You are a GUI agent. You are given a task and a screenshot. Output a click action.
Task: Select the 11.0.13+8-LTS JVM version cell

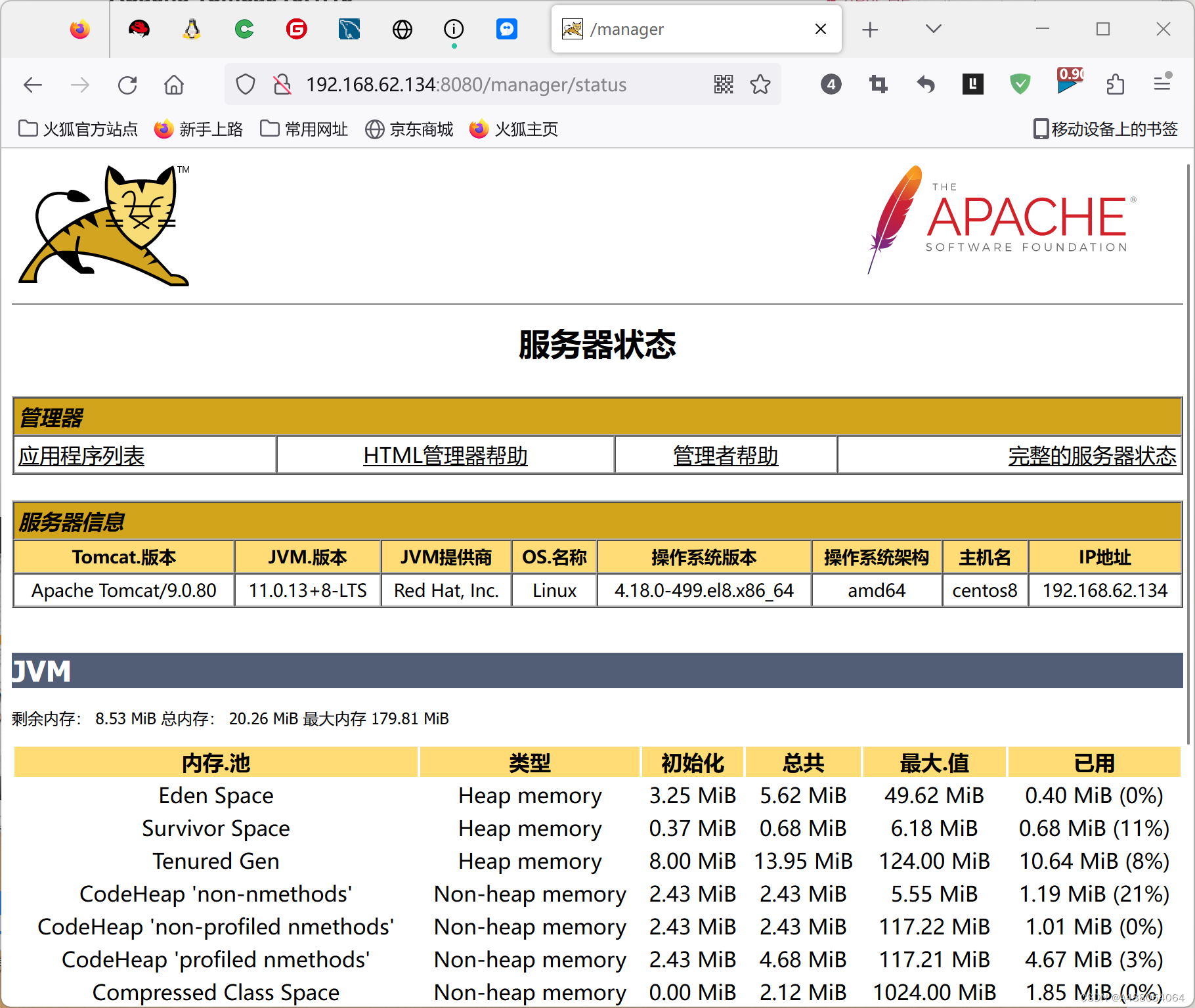tap(308, 590)
